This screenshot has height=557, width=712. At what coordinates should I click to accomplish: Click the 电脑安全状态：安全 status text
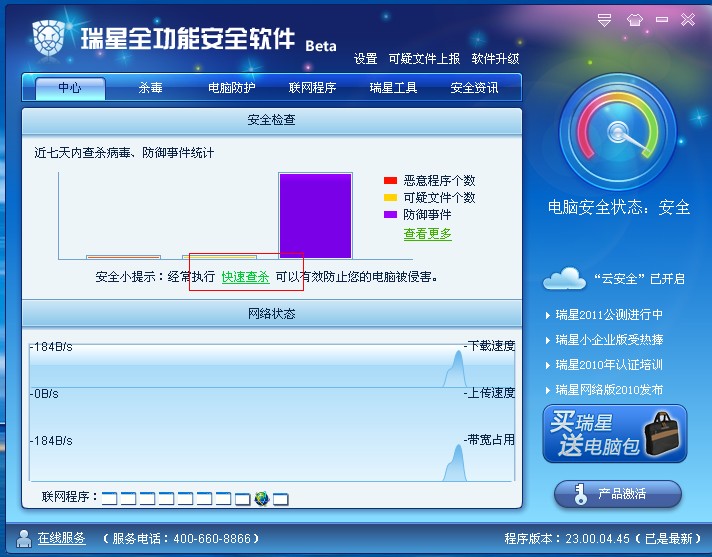point(618,207)
